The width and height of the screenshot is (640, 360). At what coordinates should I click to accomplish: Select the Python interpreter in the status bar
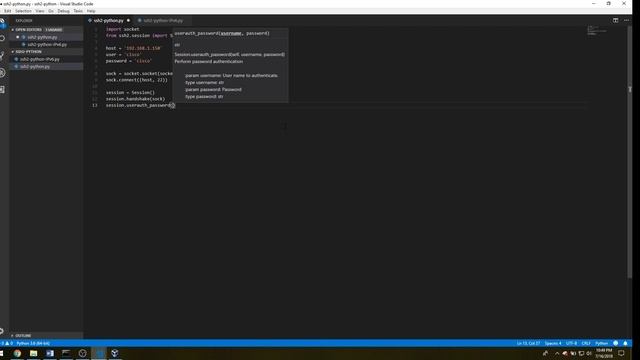33,343
